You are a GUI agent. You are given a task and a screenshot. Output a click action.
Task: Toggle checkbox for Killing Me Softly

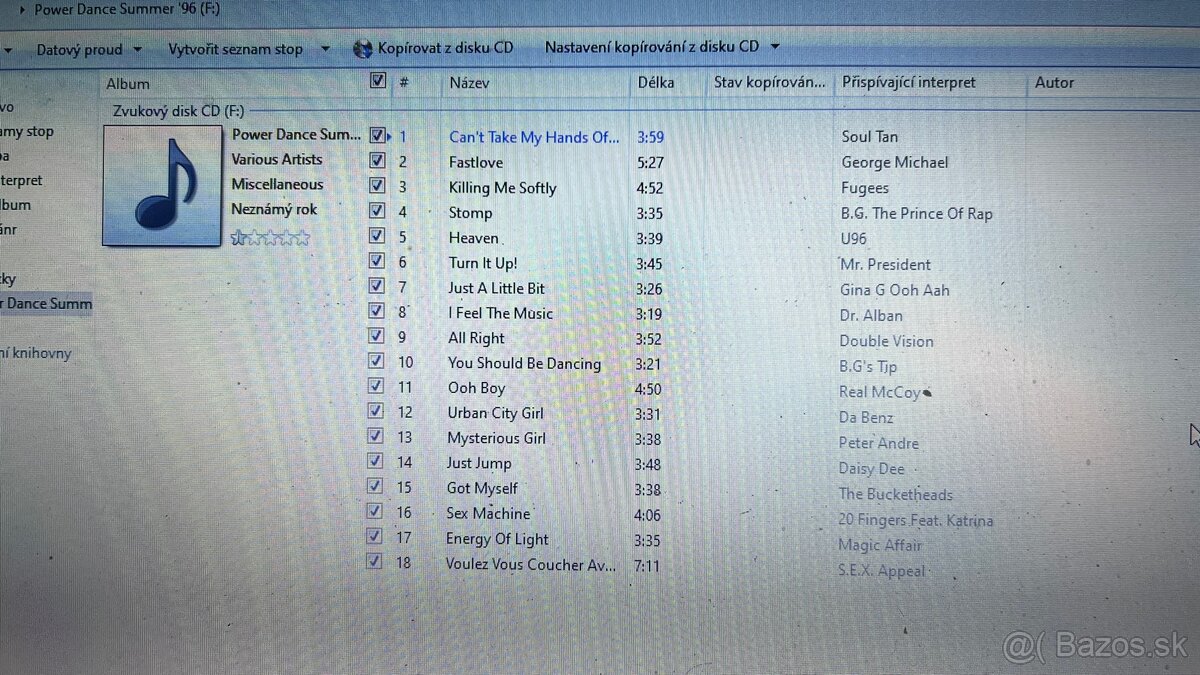[x=377, y=185]
